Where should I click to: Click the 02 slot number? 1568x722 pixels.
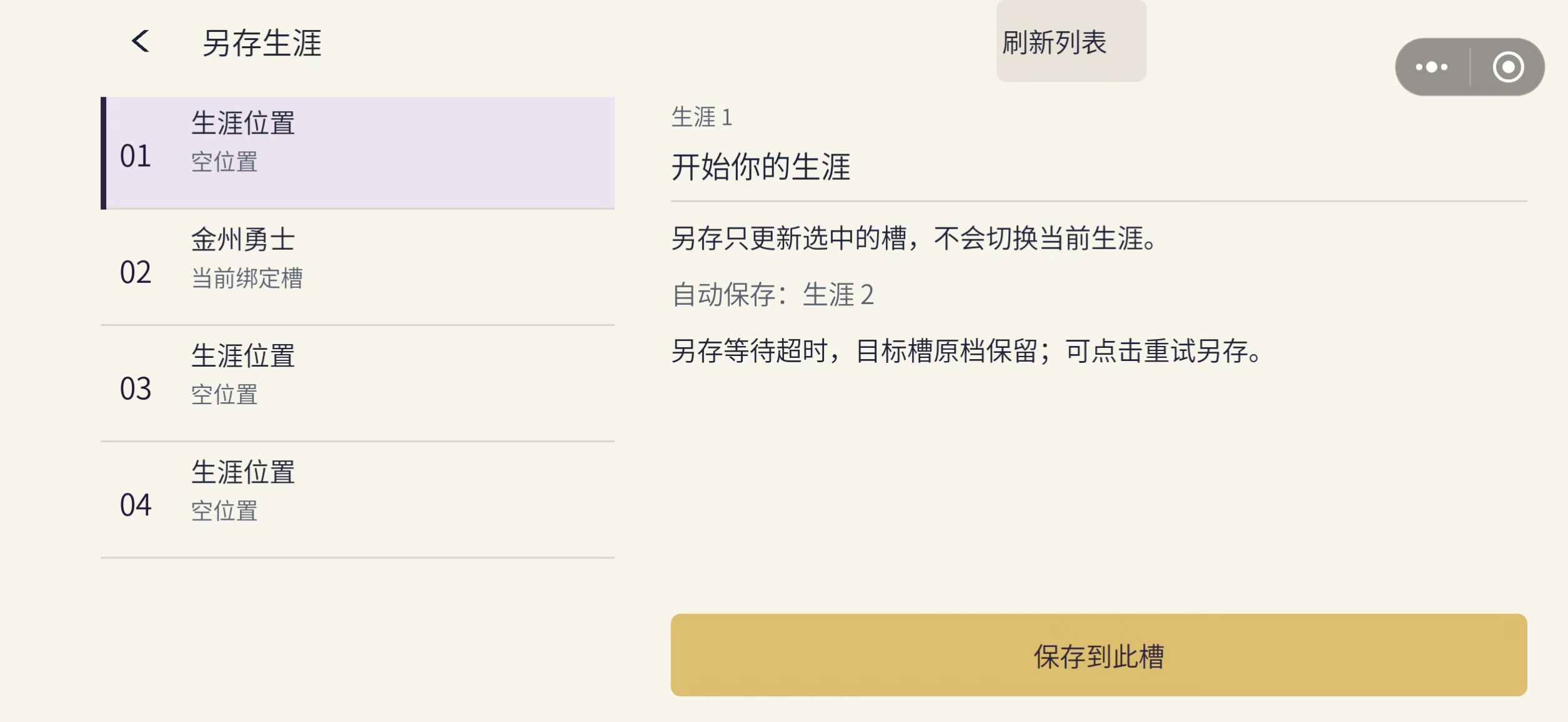tap(136, 272)
